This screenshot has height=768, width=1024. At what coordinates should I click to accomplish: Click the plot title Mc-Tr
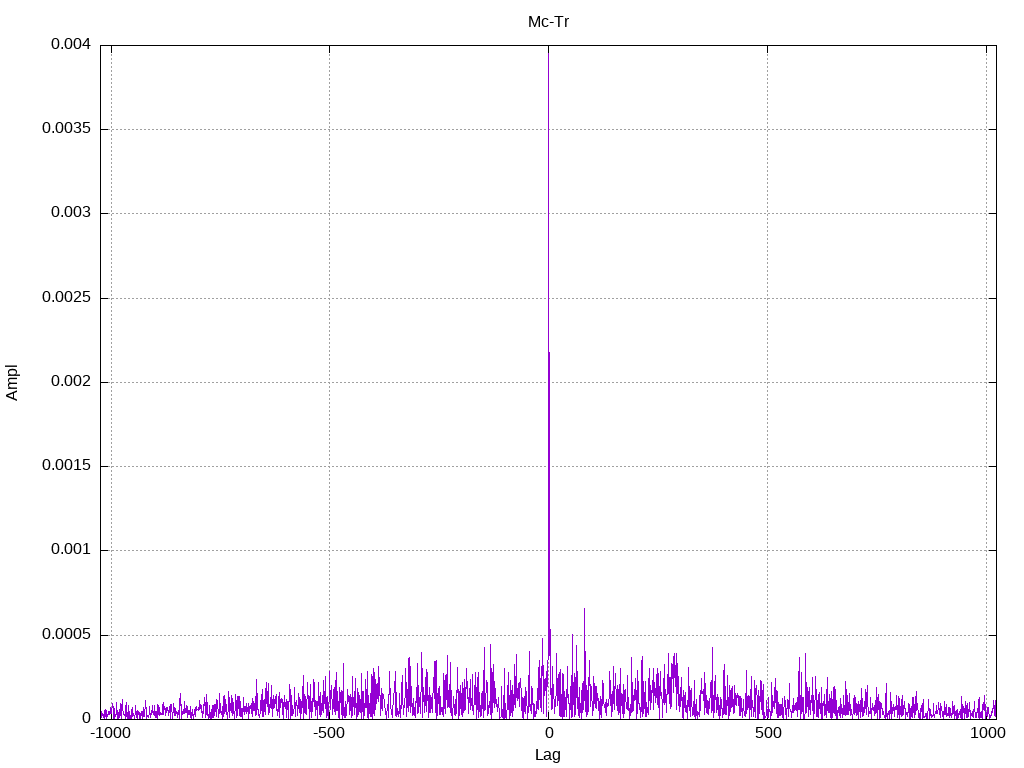(548, 22)
